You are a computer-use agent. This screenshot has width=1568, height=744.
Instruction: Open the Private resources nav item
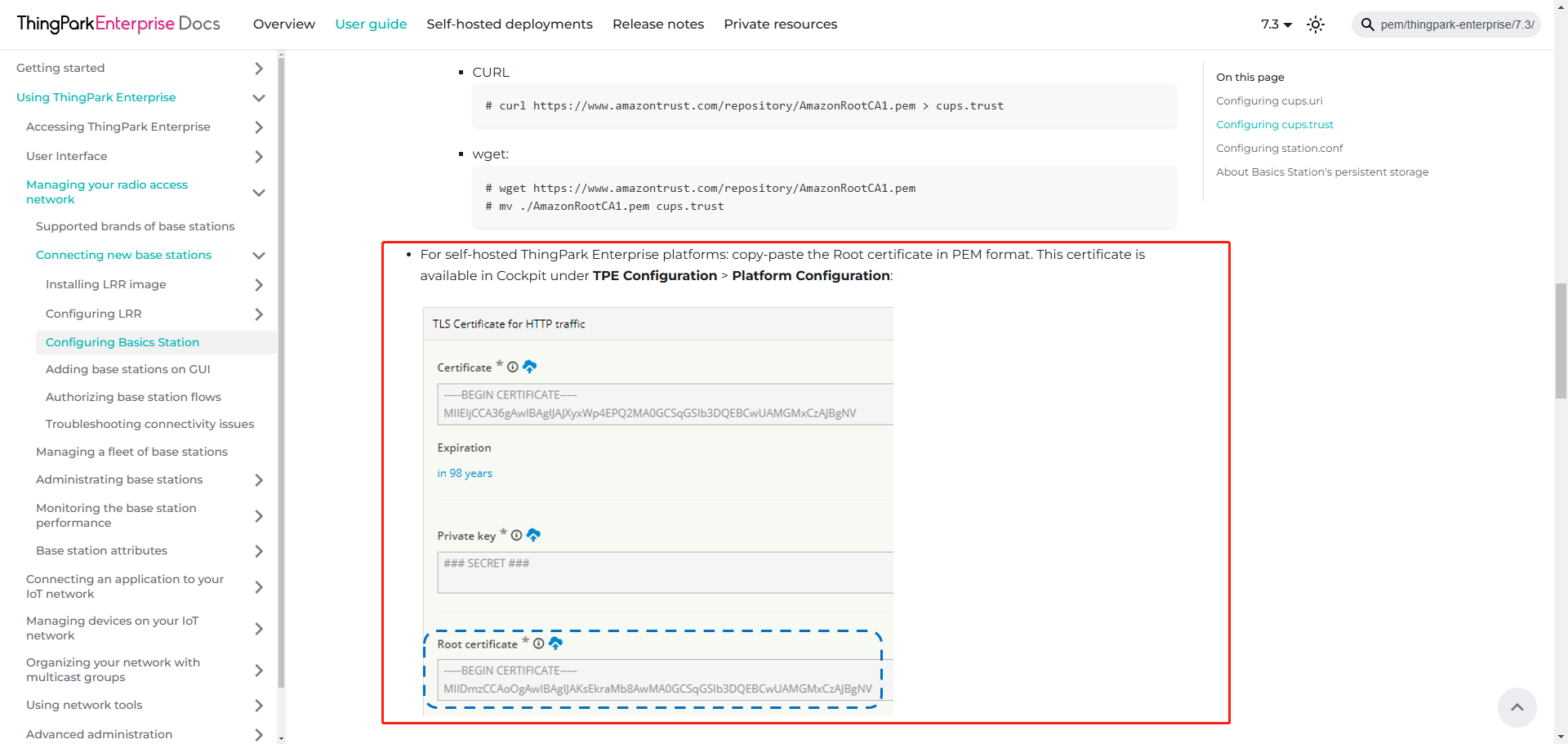pos(781,25)
